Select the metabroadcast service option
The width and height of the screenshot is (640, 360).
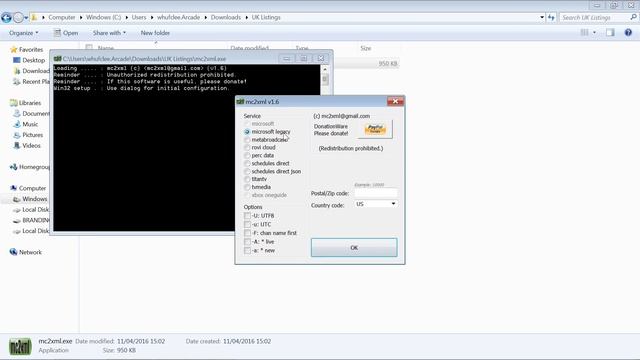pos(247,140)
